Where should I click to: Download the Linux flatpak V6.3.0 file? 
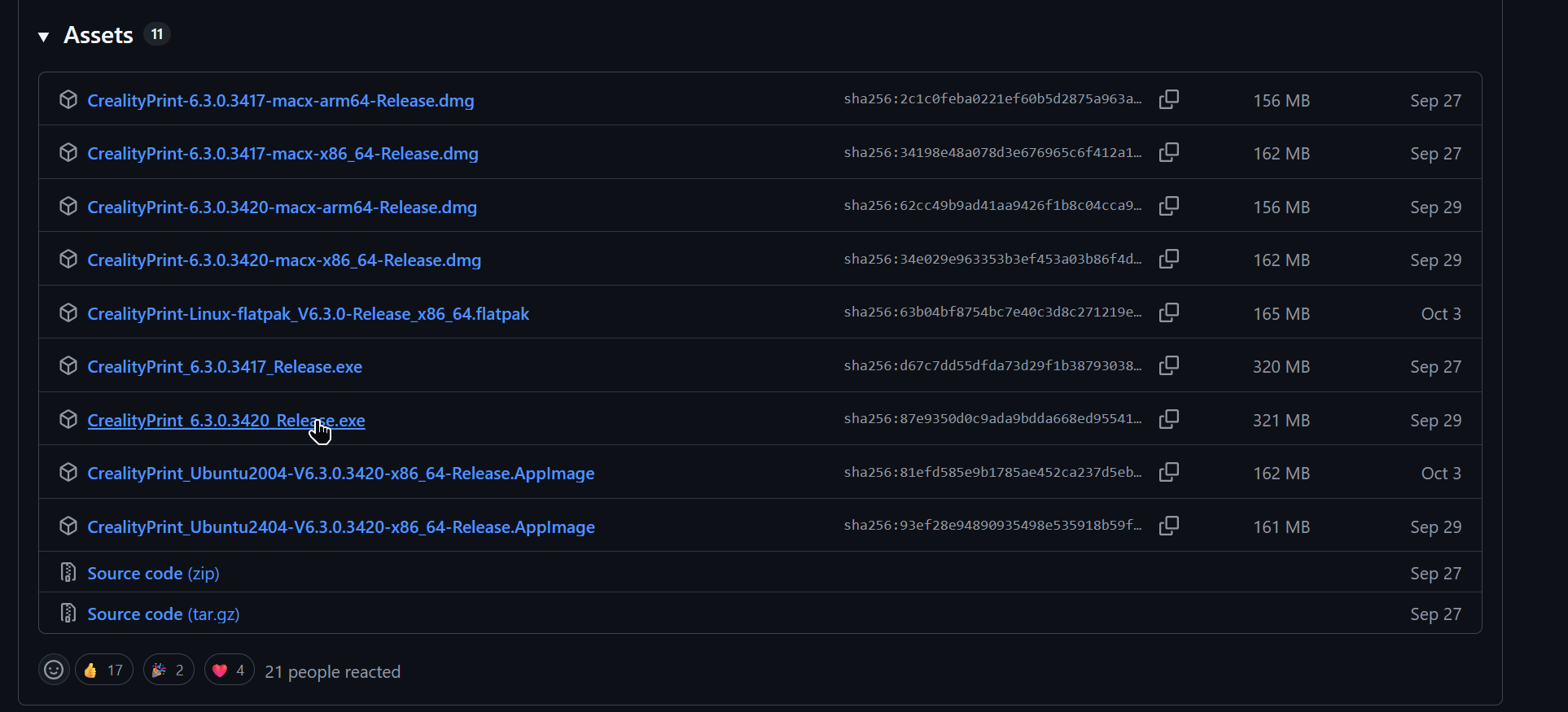pyautogui.click(x=308, y=314)
